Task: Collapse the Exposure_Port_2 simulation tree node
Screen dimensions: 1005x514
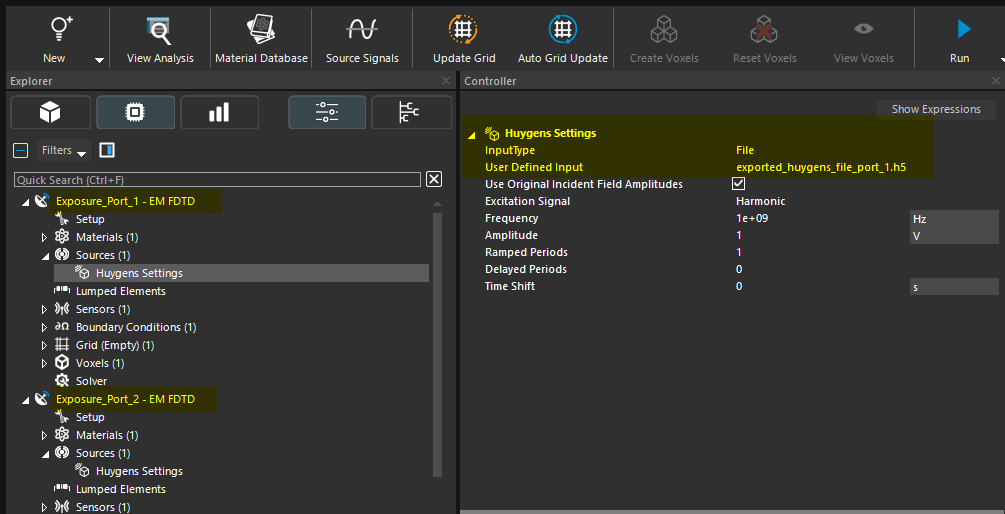Action: click(26, 400)
